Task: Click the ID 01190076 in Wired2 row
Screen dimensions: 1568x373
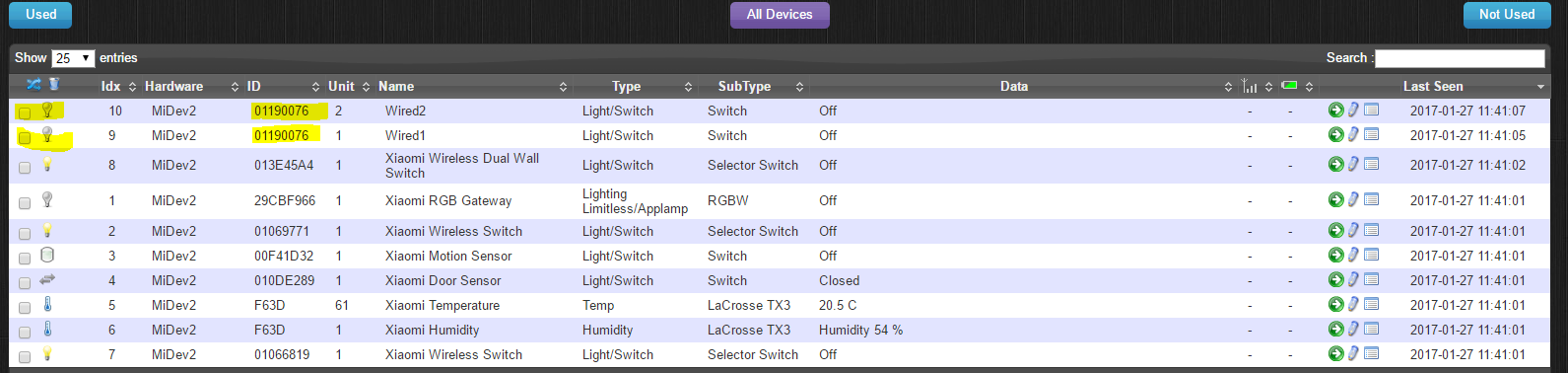Action: 281,111
